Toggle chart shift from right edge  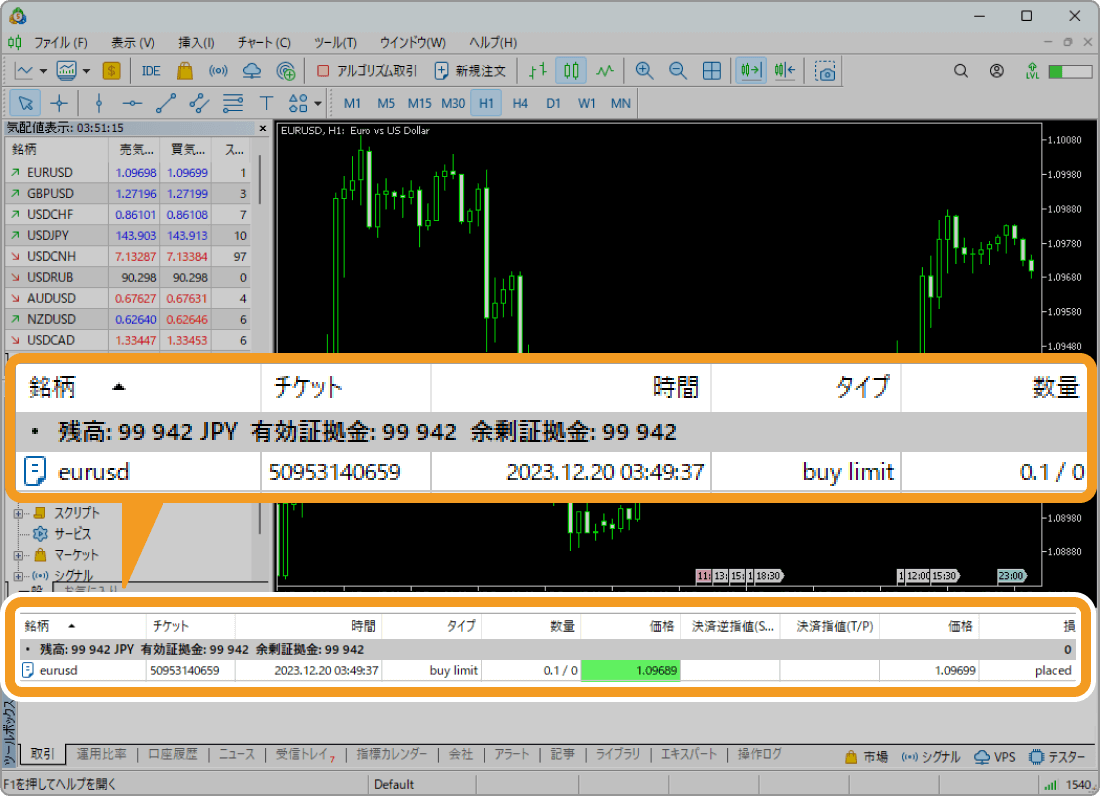point(785,71)
